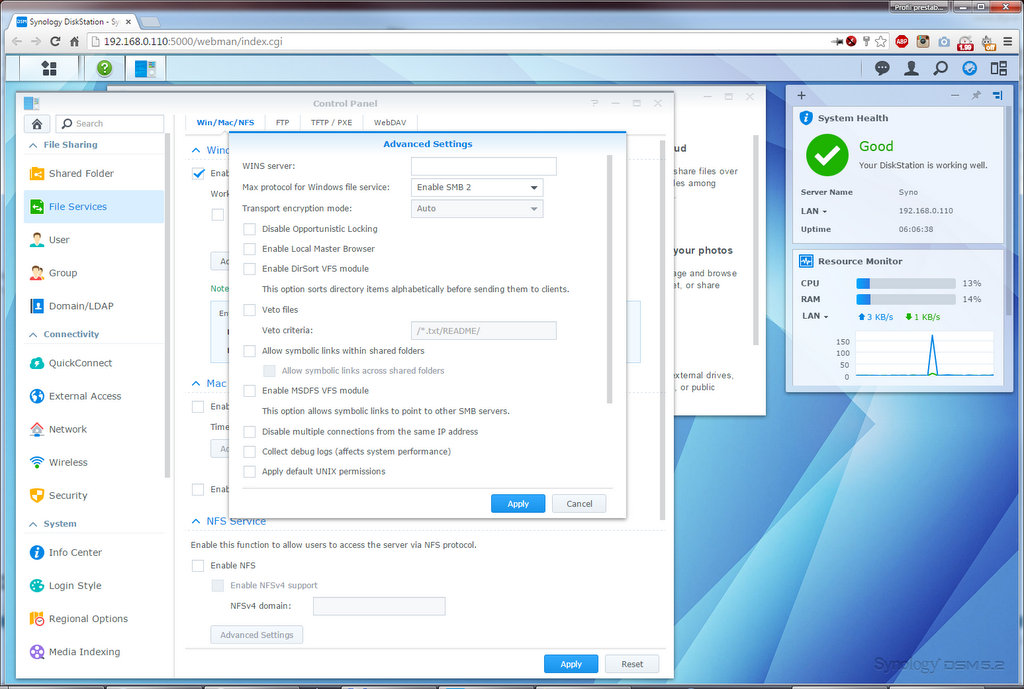Open Group settings in sidebar

[94, 272]
